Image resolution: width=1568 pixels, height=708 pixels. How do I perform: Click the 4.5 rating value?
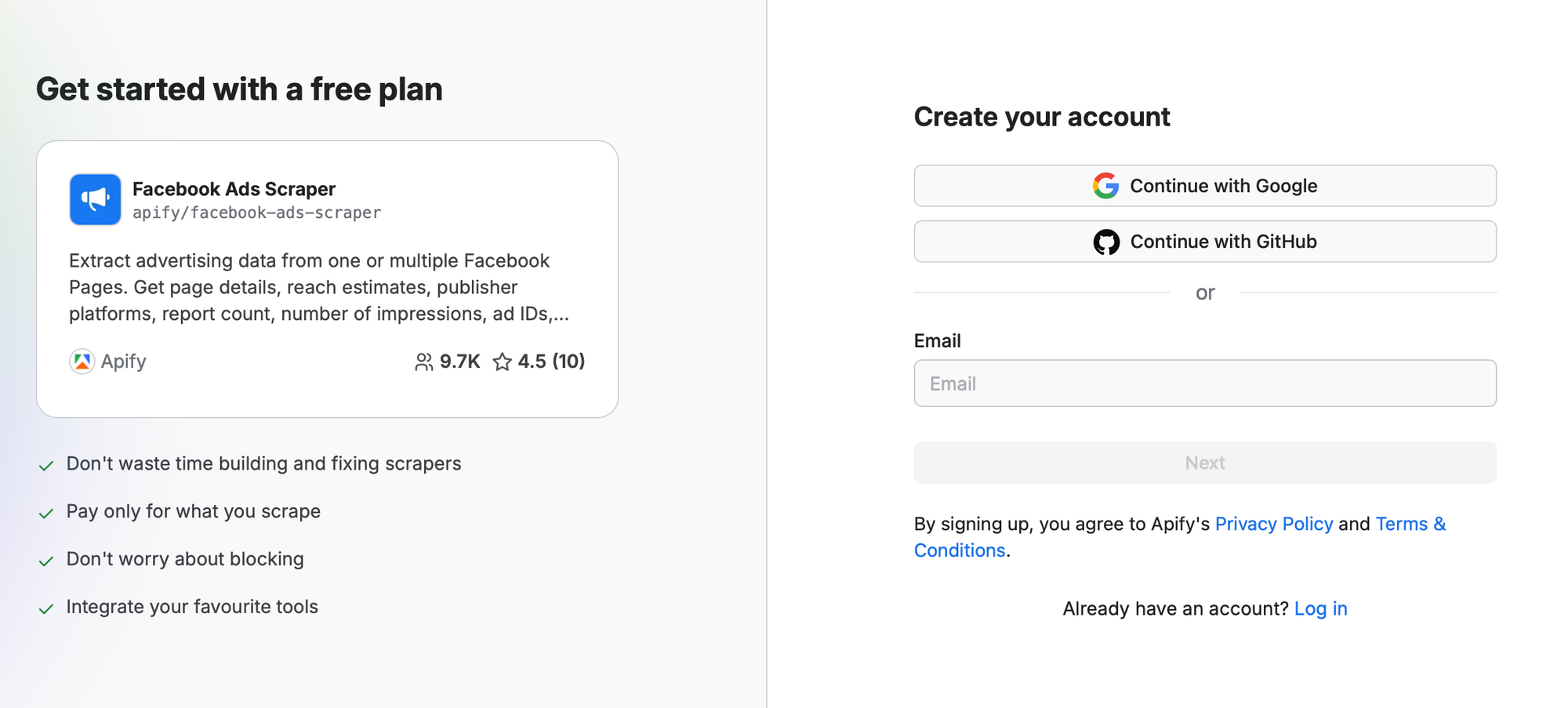coord(533,361)
